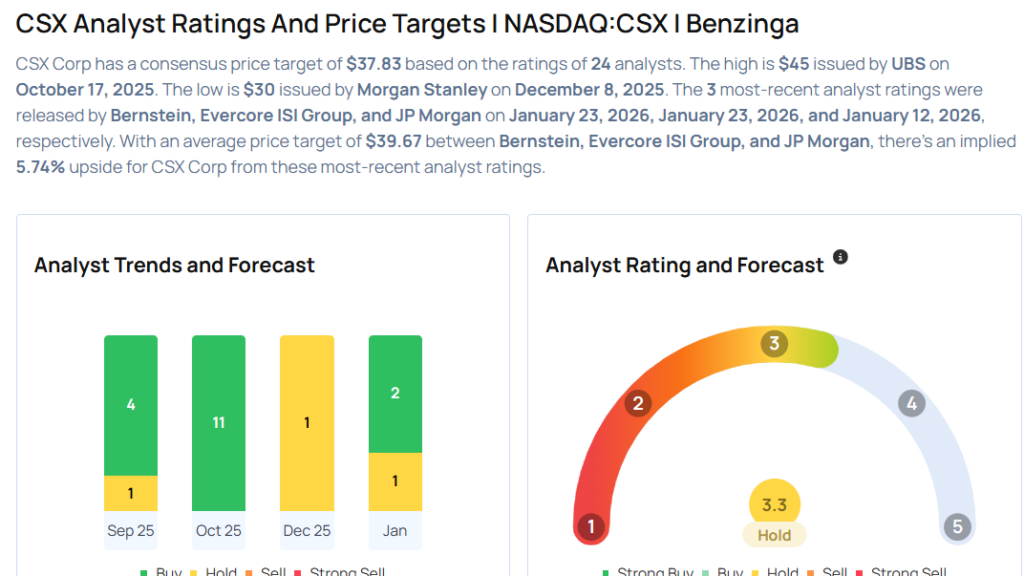The width and height of the screenshot is (1024, 576).
Task: Click the Dec 25 month label
Action: coord(307,530)
